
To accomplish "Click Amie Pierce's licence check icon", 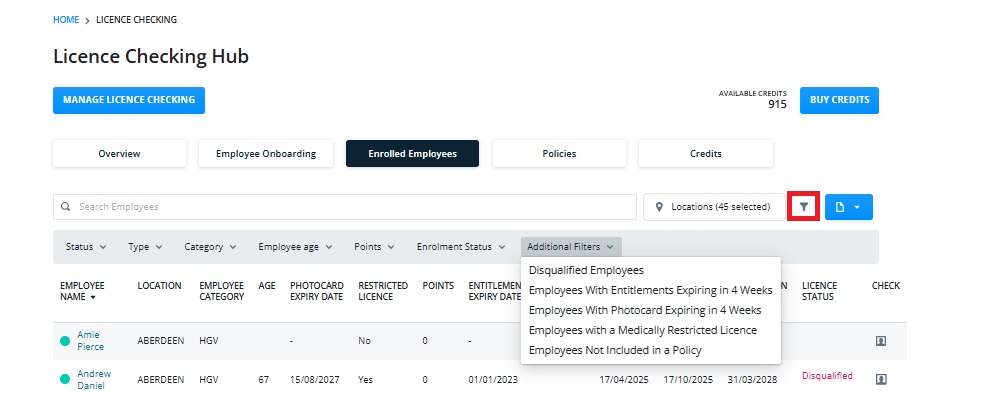I will tap(880, 341).
